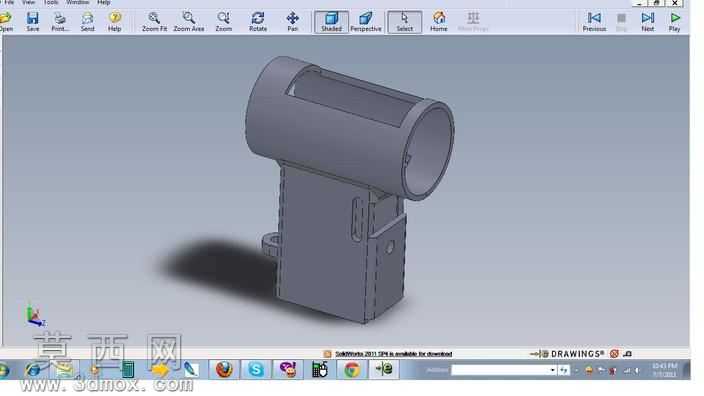
Task: Return to the Home view
Action: click(439, 21)
